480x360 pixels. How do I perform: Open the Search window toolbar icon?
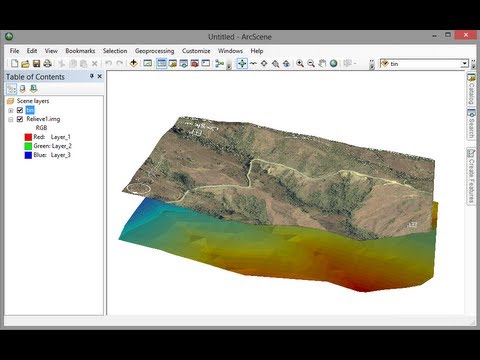184,63
